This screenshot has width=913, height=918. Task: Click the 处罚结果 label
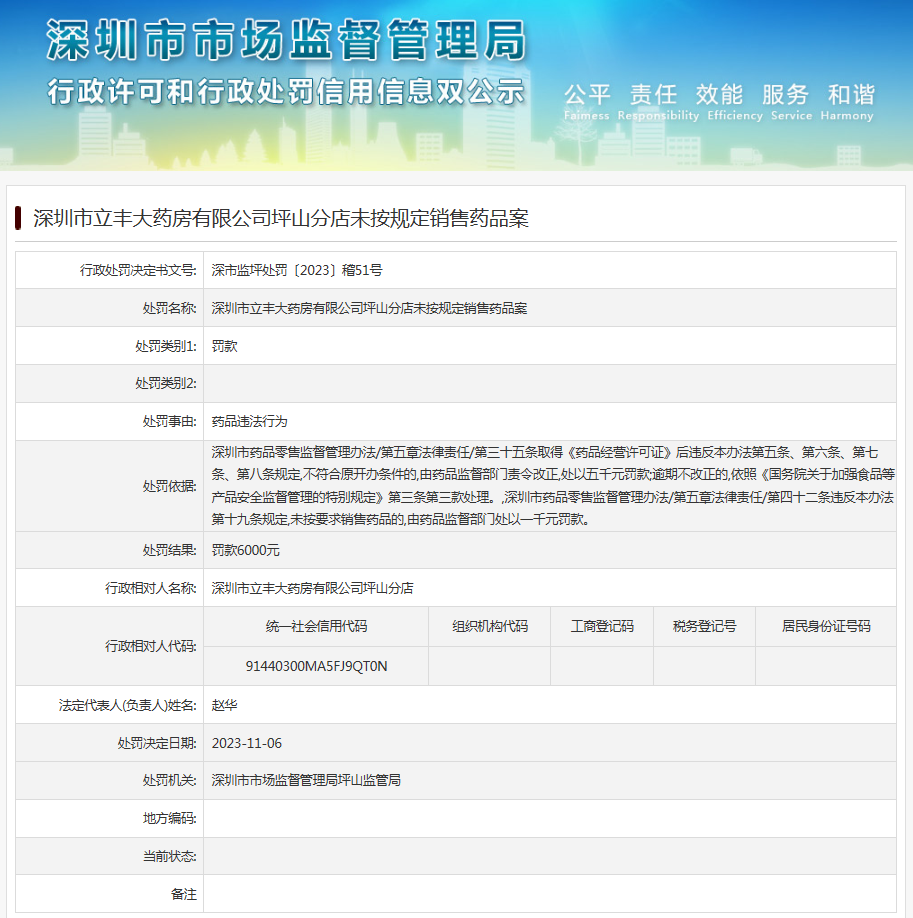click(x=170, y=550)
